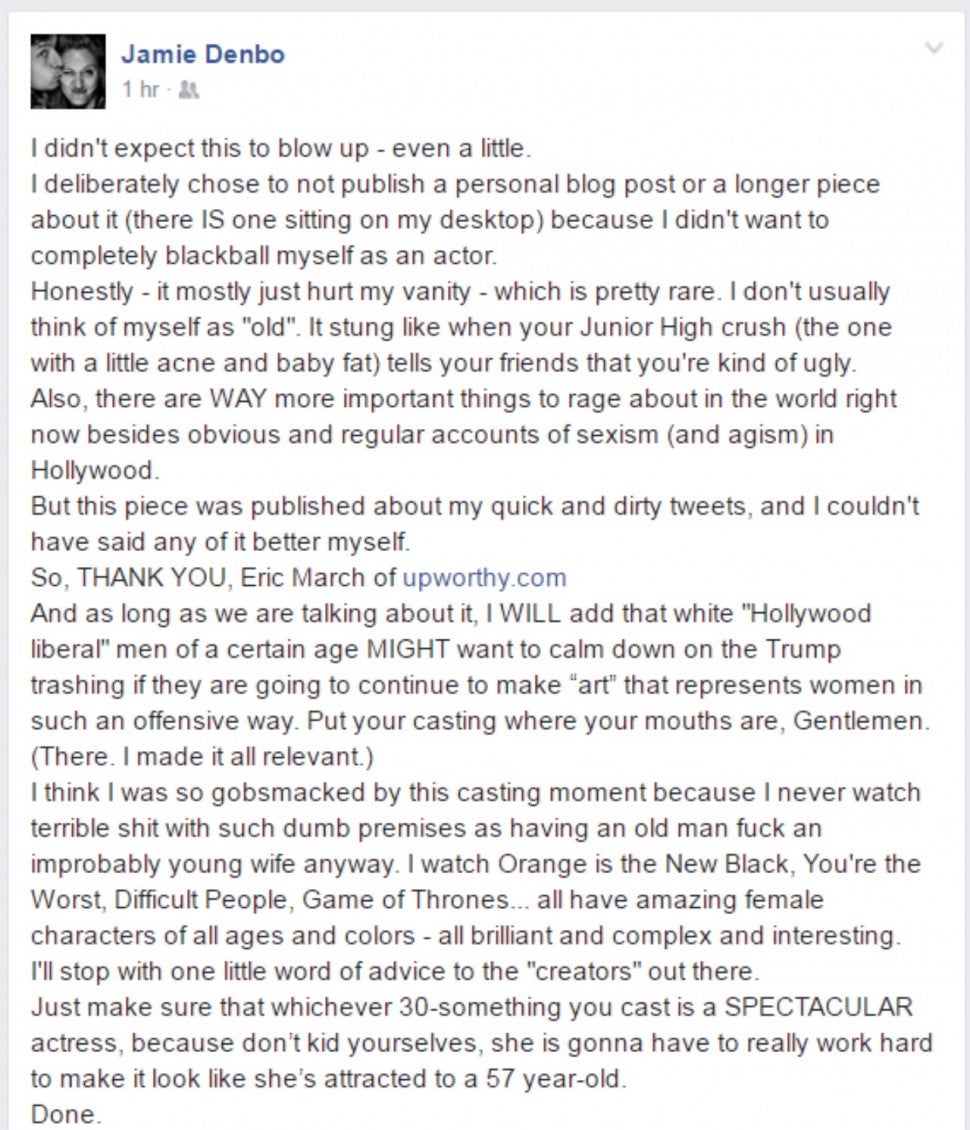Open the Jamie Denbo profile name link

[x=203, y=54]
